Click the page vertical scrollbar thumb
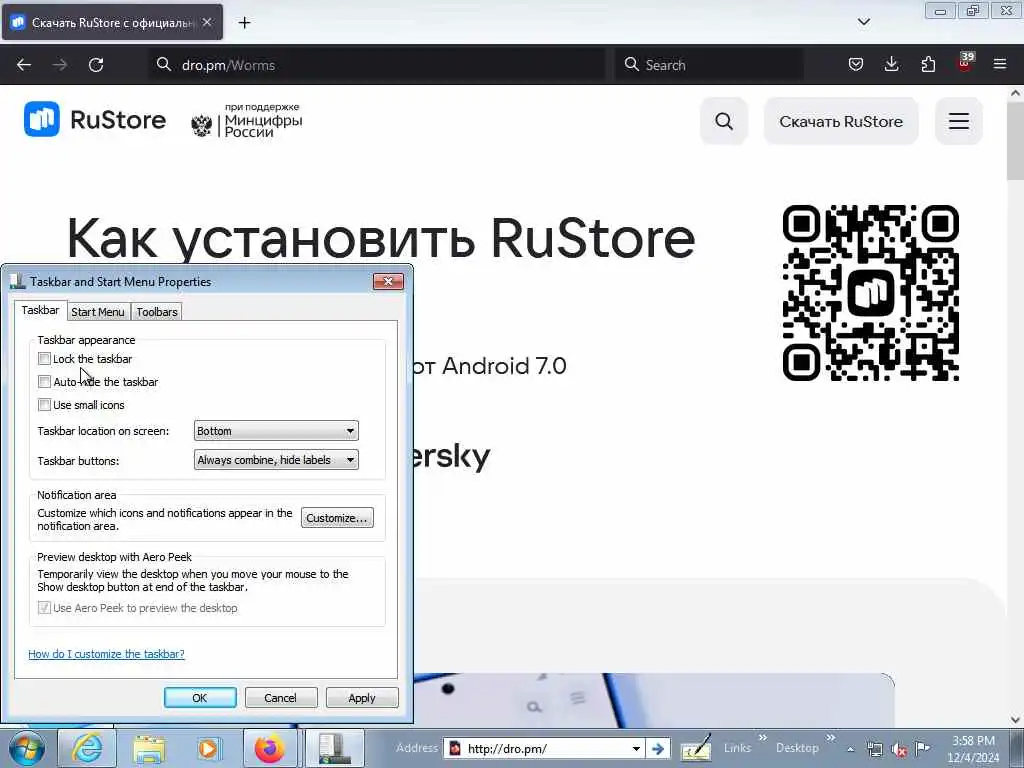The image size is (1024, 768). coord(1015,141)
